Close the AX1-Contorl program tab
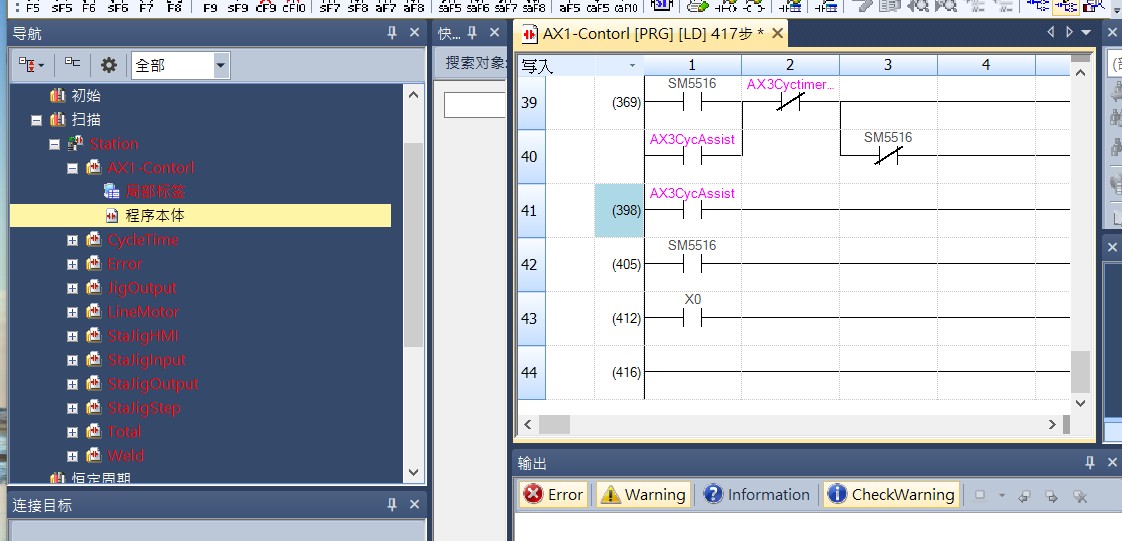The width and height of the screenshot is (1122, 541). (x=776, y=33)
